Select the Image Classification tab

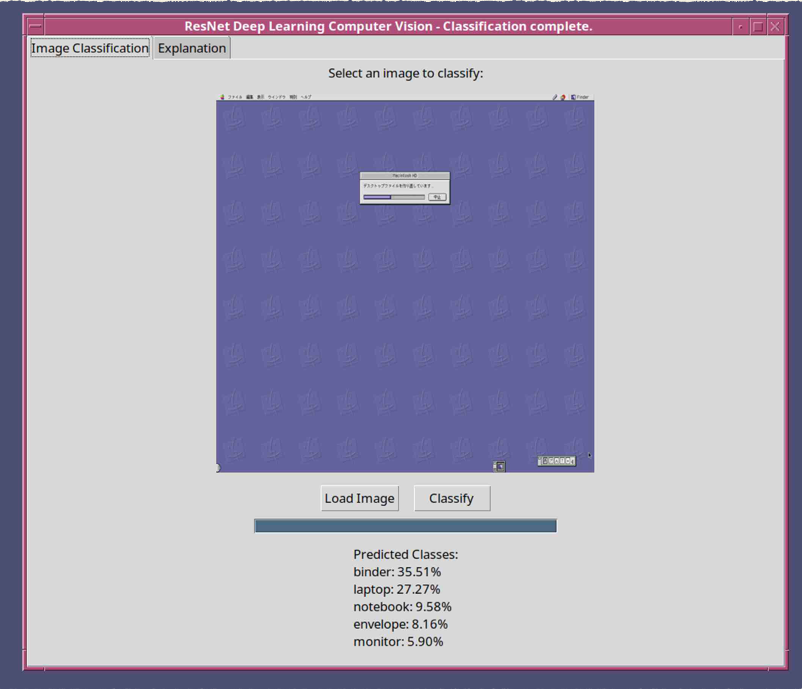90,48
